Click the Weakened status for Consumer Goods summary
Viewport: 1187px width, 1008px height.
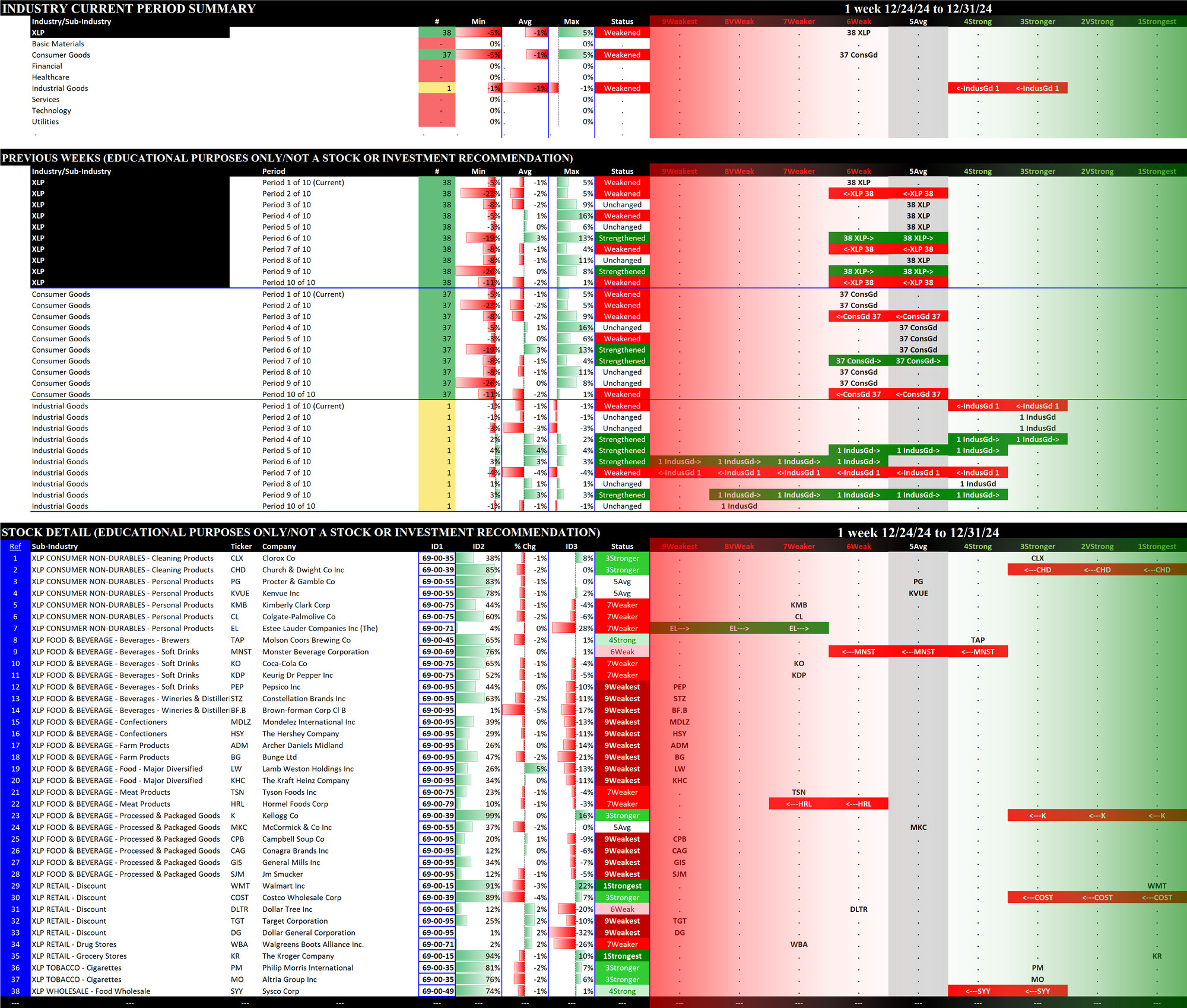(622, 55)
